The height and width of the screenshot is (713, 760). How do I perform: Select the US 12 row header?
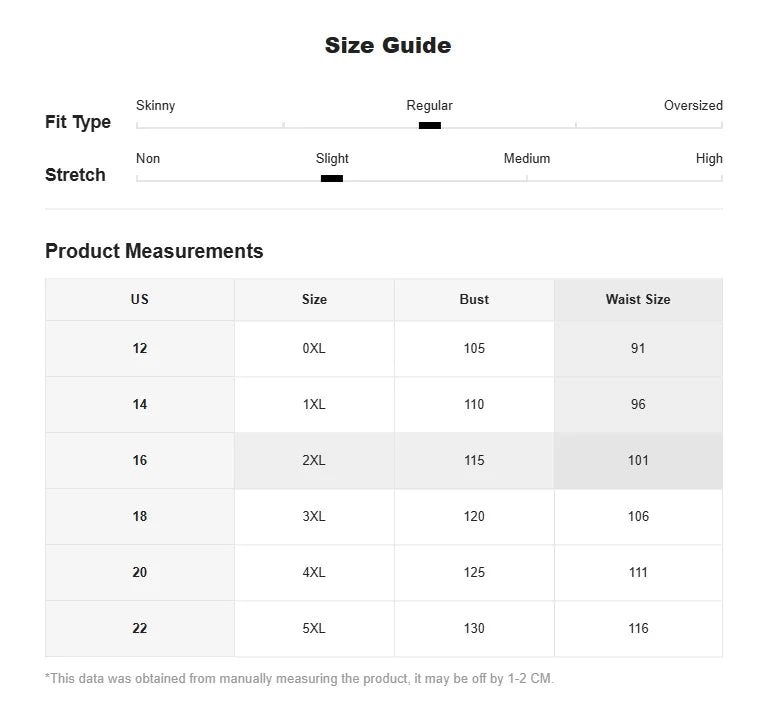coord(140,349)
